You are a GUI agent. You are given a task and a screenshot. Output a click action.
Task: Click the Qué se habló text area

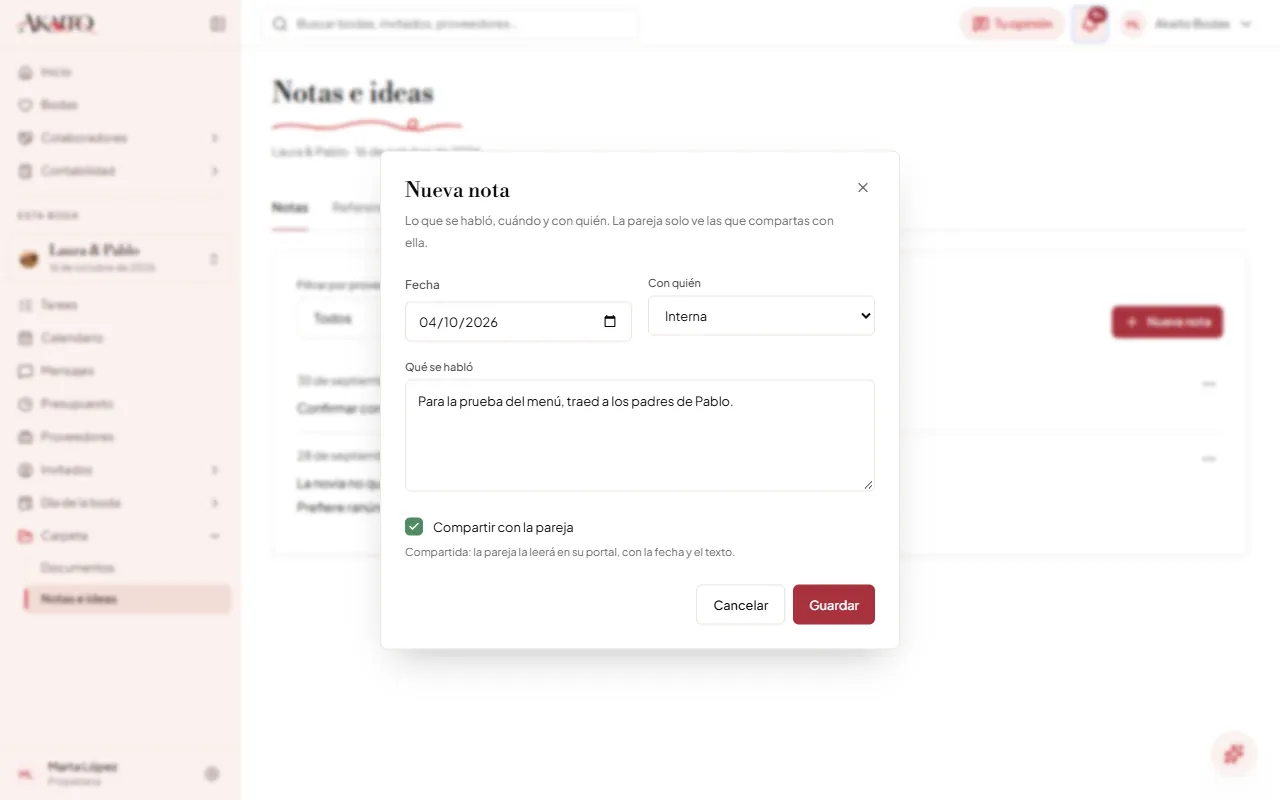click(640, 435)
